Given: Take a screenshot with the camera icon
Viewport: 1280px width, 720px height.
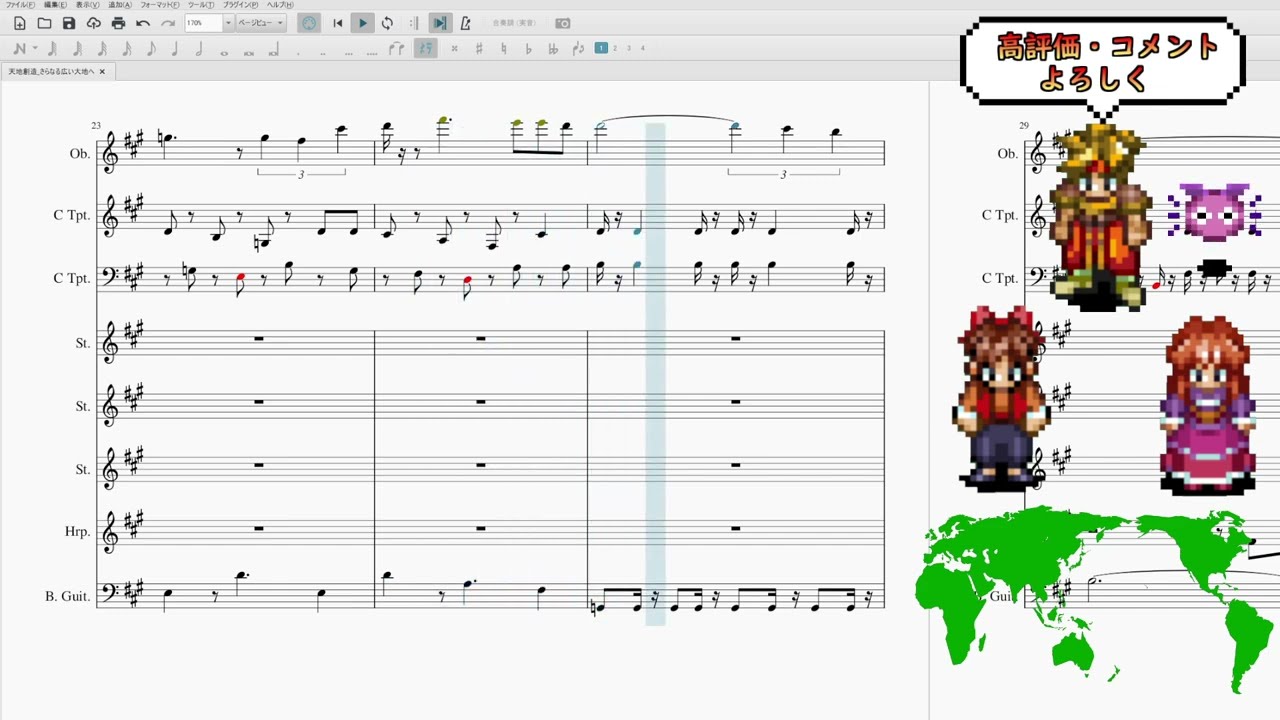Looking at the screenshot, I should tap(563, 23).
